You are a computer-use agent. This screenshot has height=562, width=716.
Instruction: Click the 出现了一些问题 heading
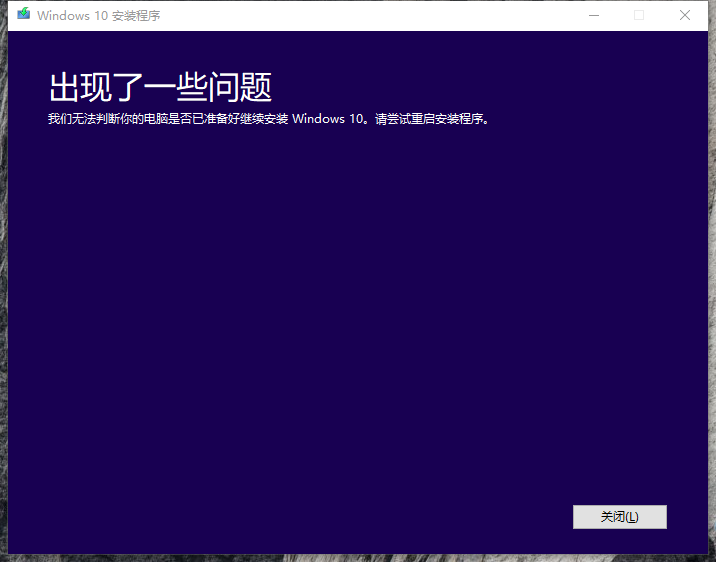(160, 87)
